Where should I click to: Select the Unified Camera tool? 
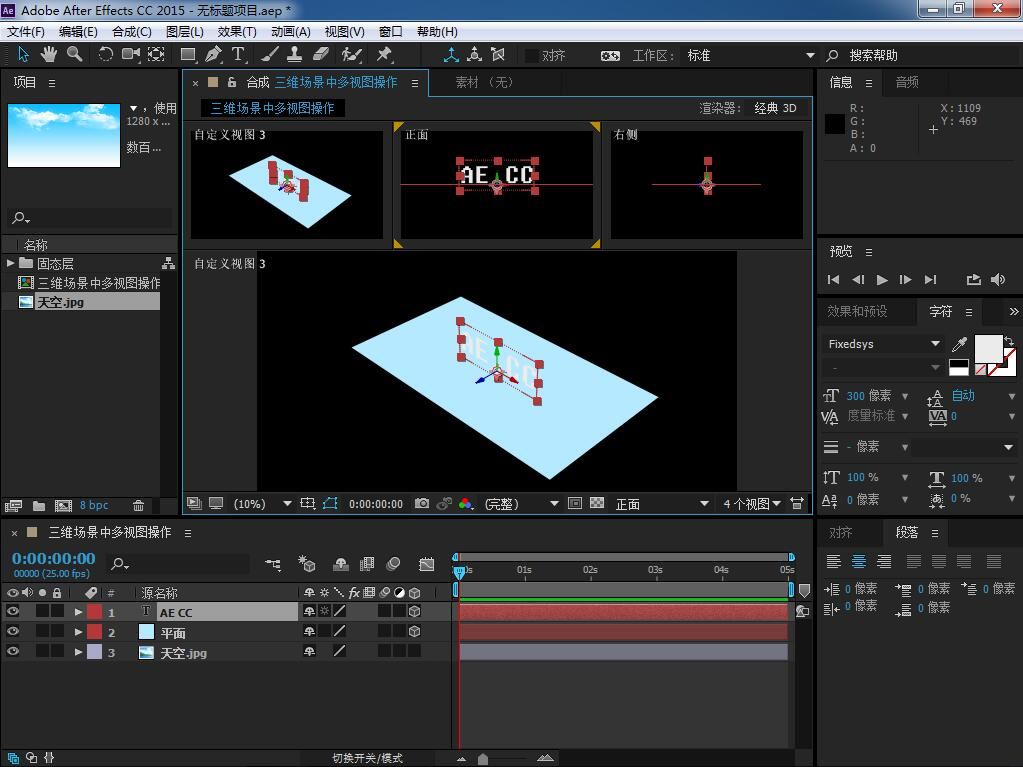click(x=131, y=55)
